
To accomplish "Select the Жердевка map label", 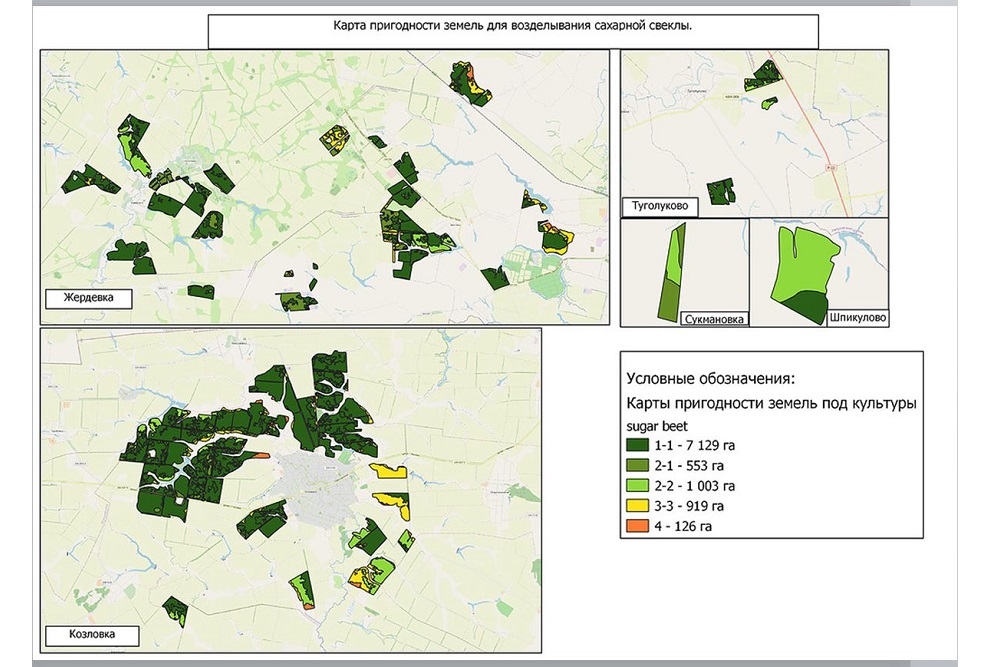I will click(89, 298).
